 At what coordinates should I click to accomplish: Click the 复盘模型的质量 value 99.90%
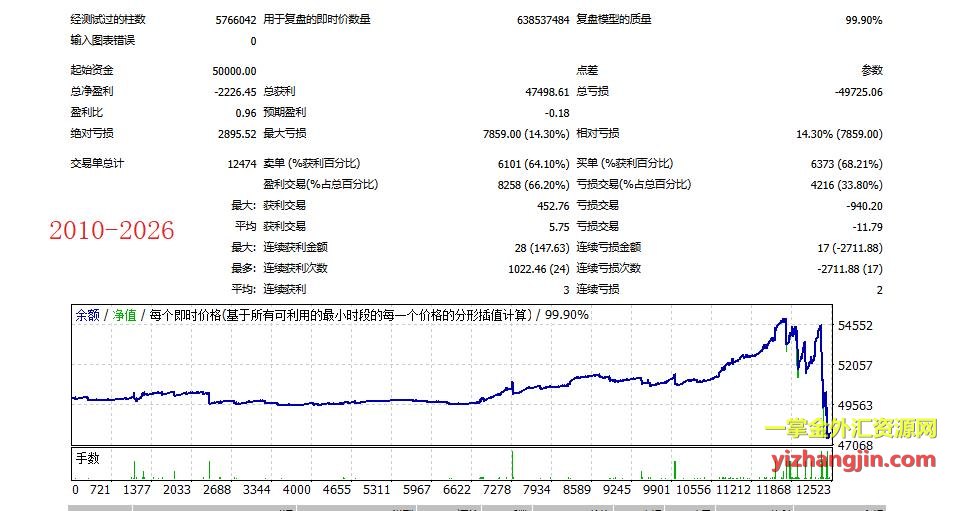click(x=863, y=20)
